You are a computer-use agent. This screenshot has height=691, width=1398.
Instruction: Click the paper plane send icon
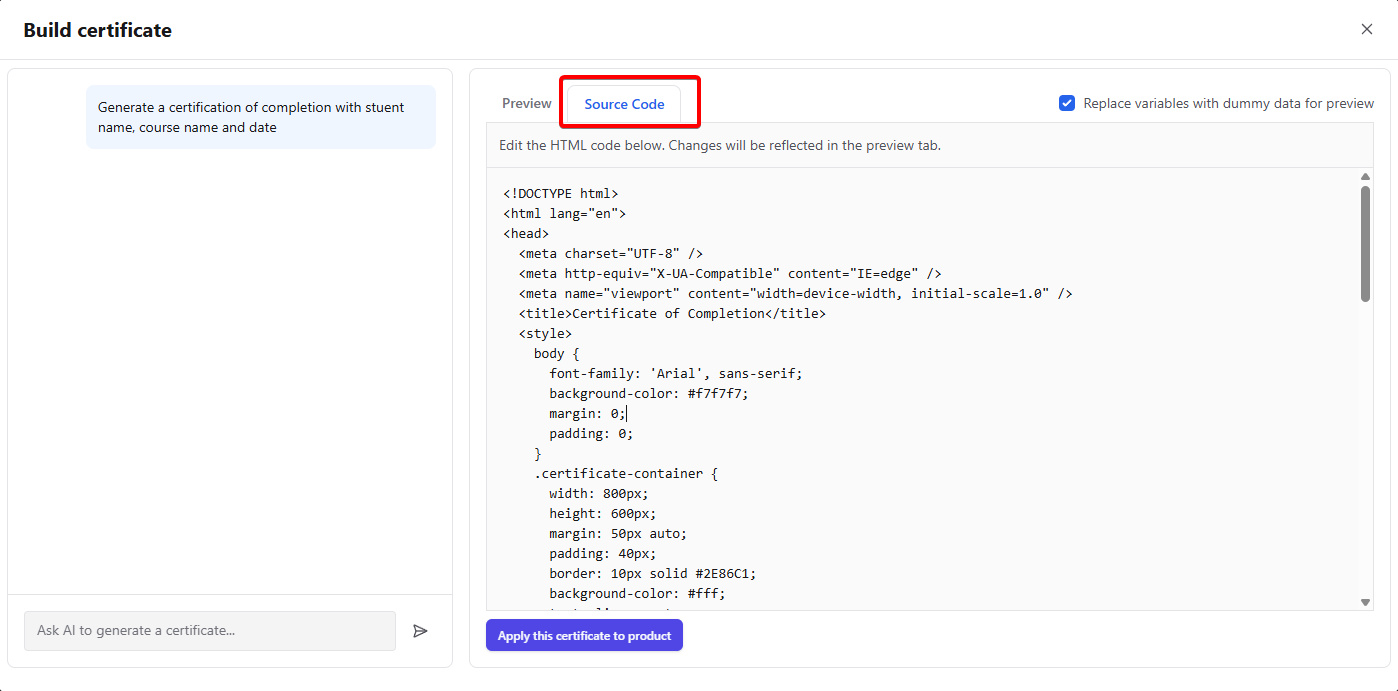click(420, 630)
